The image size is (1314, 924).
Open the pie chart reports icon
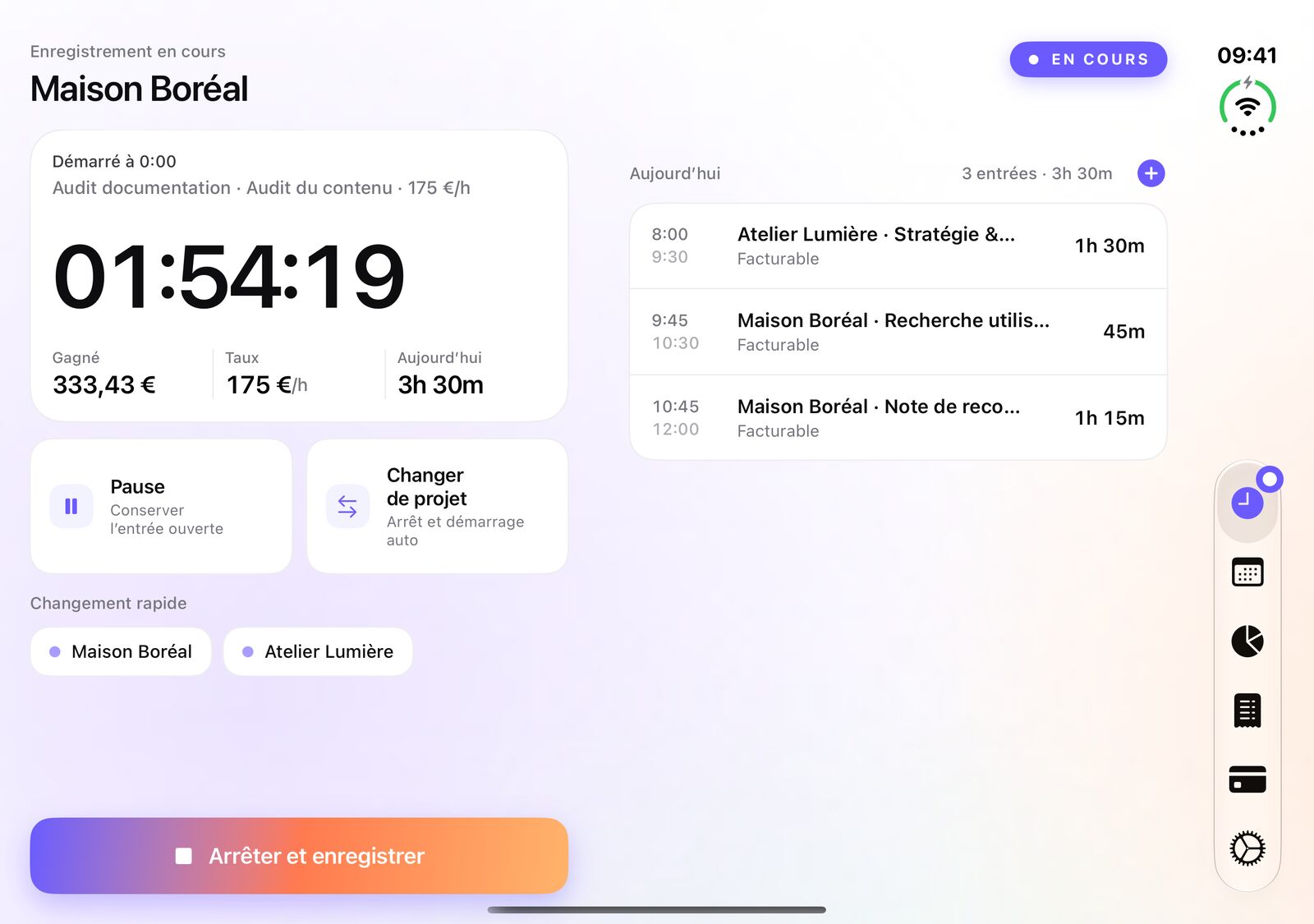(1247, 641)
